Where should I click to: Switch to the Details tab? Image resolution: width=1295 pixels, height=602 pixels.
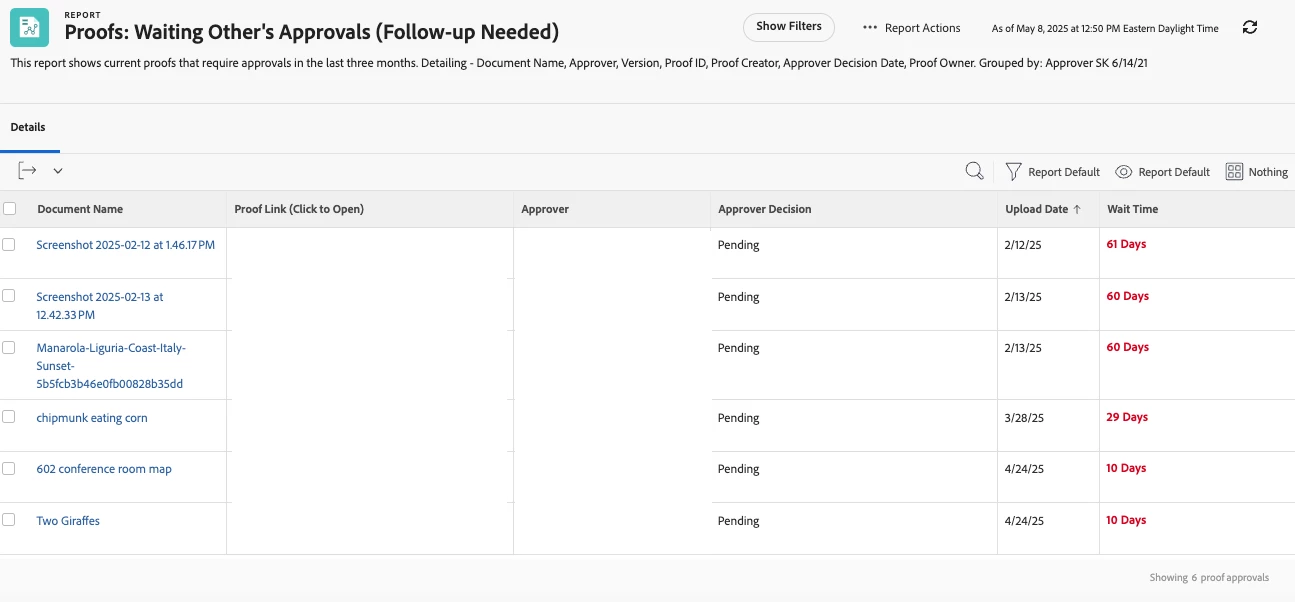(x=28, y=128)
